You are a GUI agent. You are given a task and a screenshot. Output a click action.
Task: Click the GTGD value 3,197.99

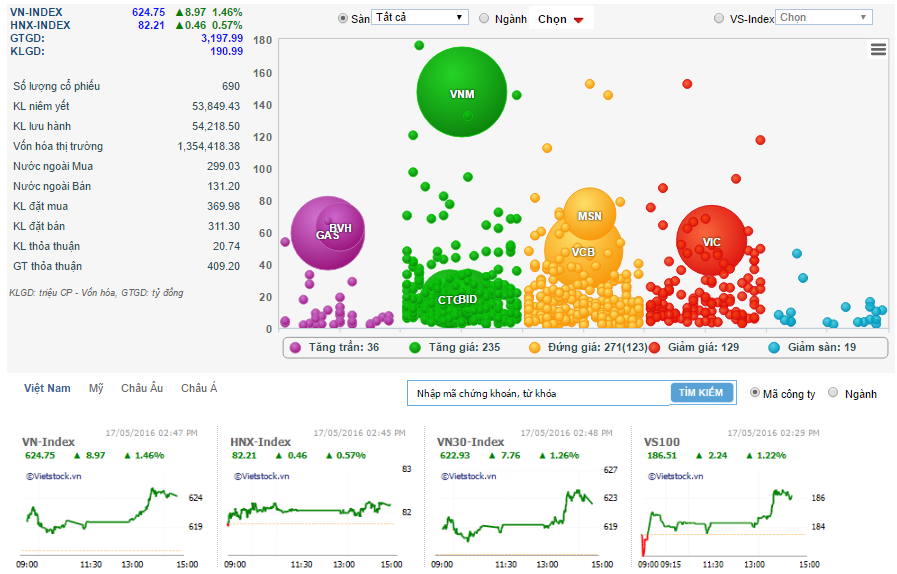coord(222,38)
